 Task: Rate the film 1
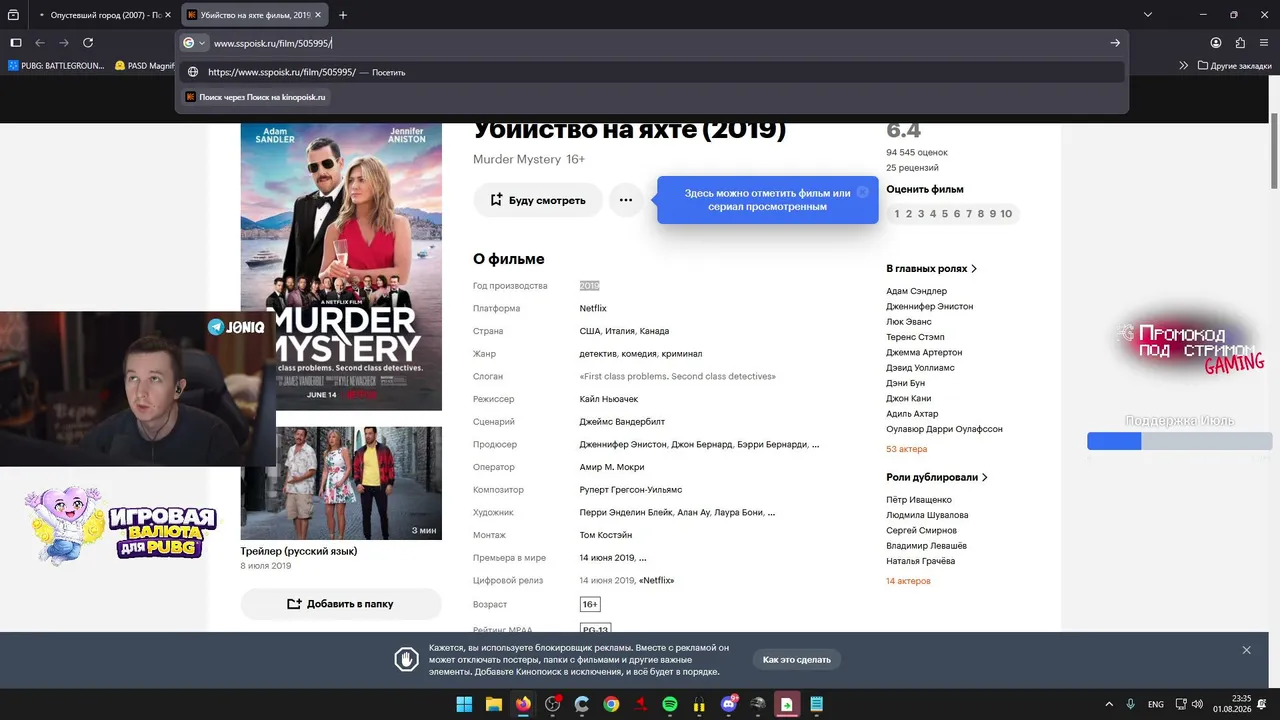897,214
